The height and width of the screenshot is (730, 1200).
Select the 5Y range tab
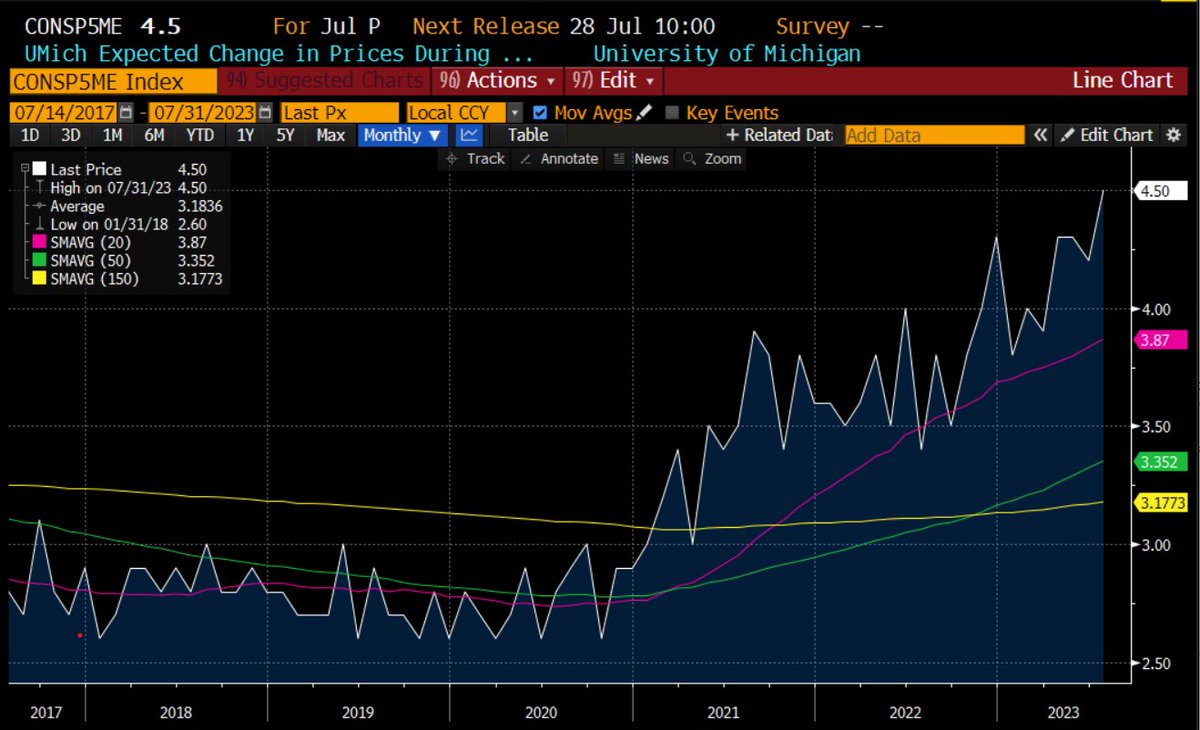coord(285,135)
